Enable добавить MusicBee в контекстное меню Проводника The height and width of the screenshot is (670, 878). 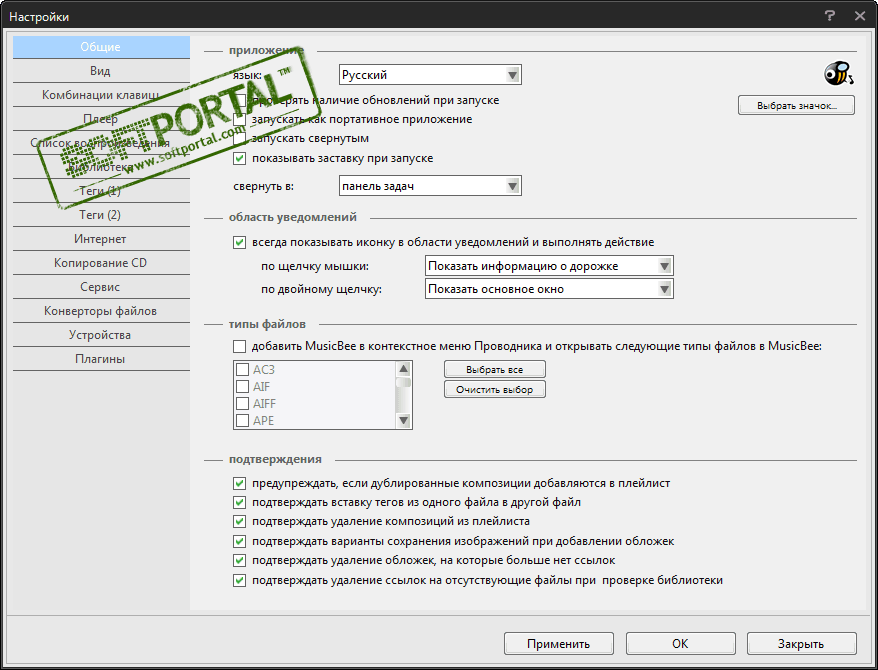coord(240,346)
